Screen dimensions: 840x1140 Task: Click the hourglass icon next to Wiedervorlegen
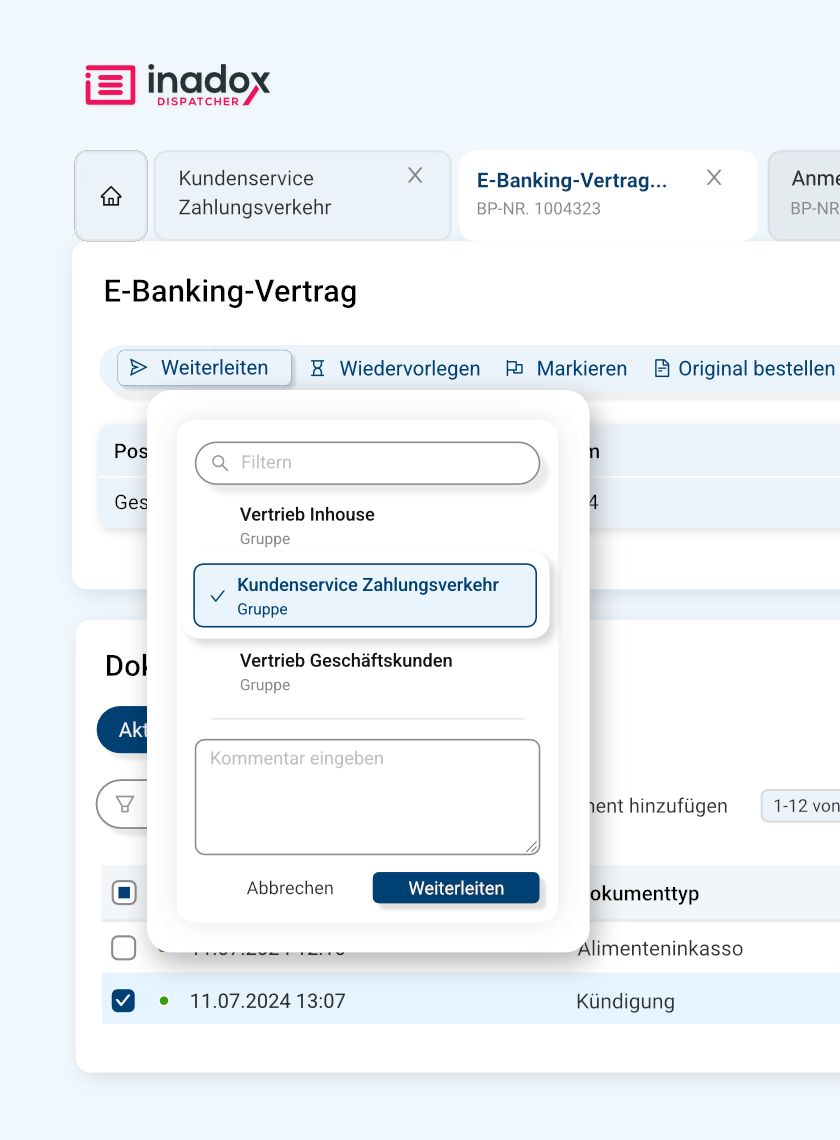pos(318,369)
